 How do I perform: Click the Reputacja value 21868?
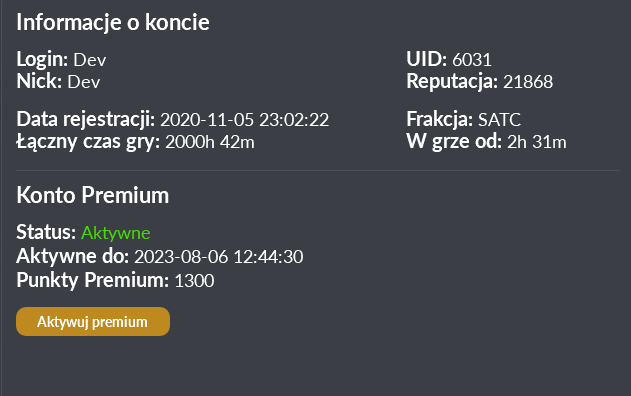tap(528, 82)
